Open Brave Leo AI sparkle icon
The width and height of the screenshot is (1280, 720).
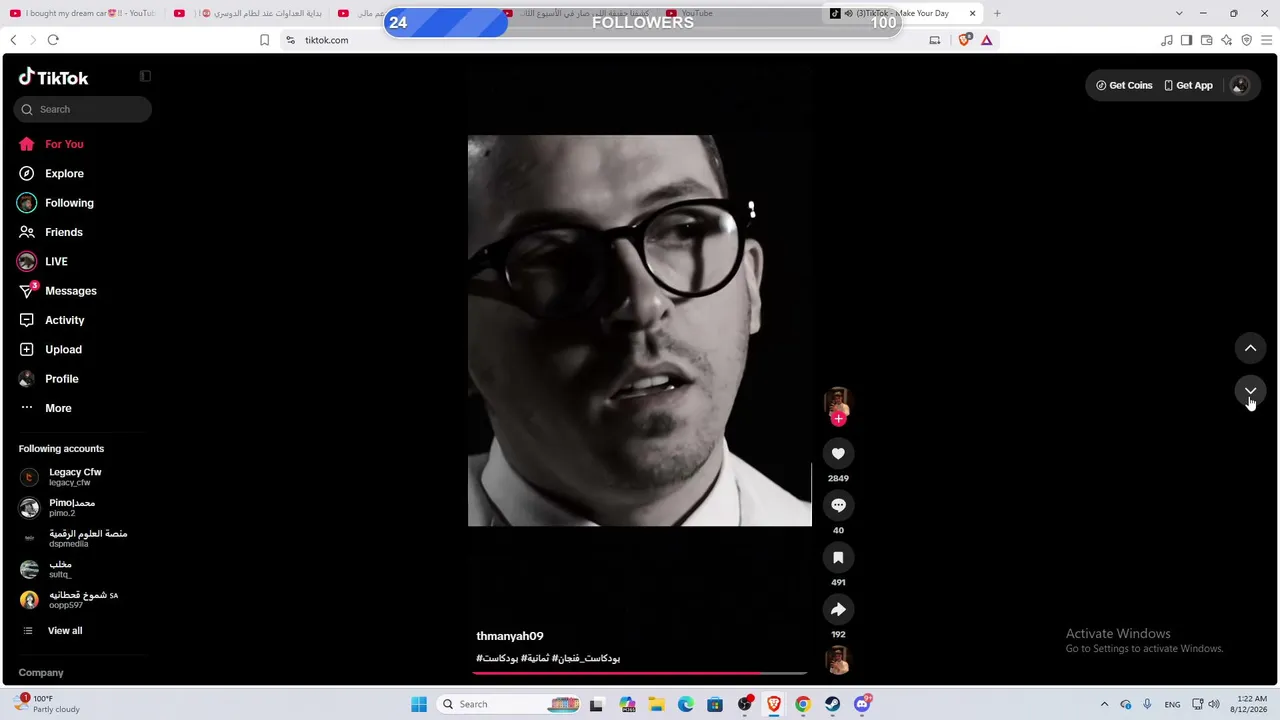(x=1226, y=40)
